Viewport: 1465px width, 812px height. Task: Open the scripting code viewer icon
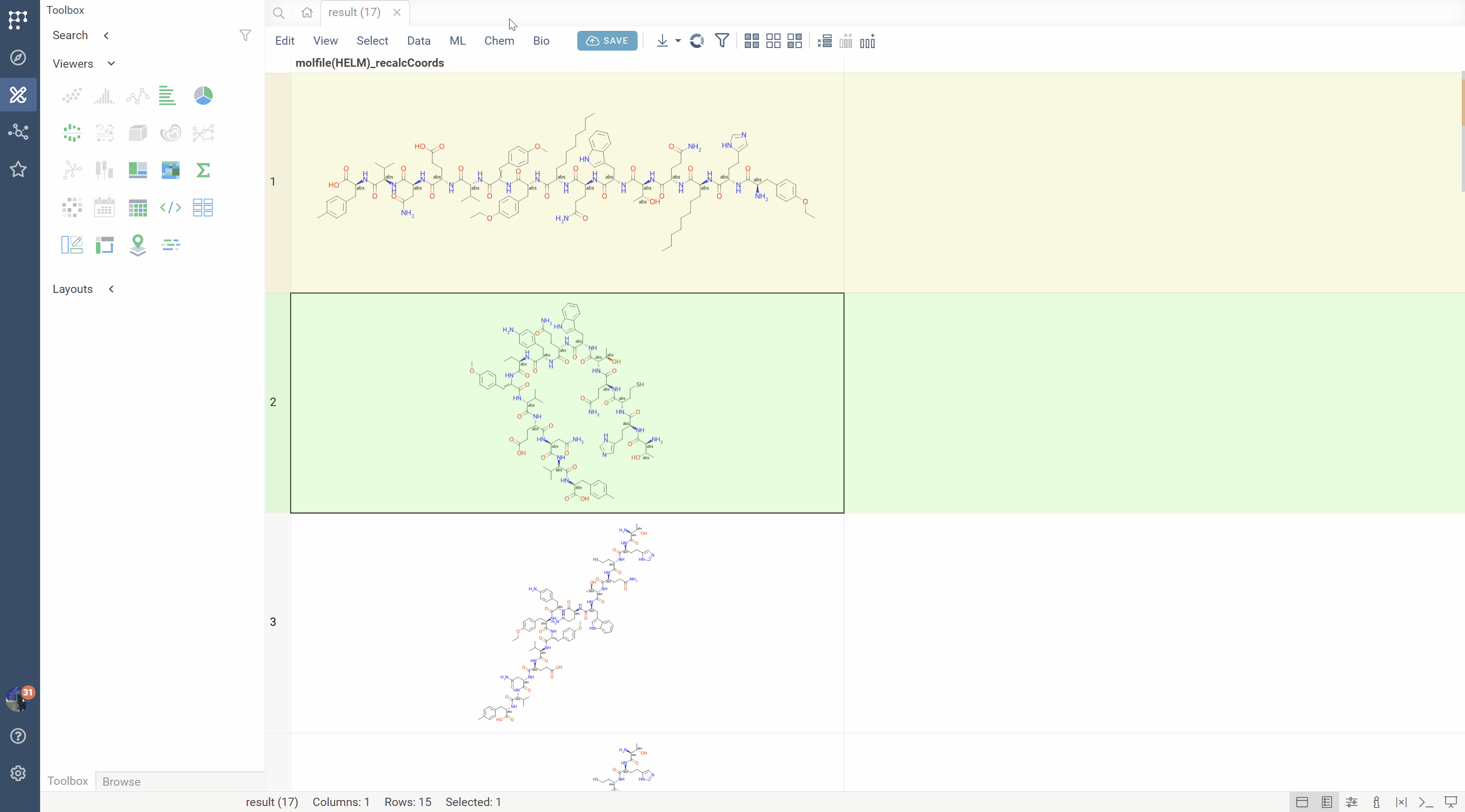tap(170, 208)
